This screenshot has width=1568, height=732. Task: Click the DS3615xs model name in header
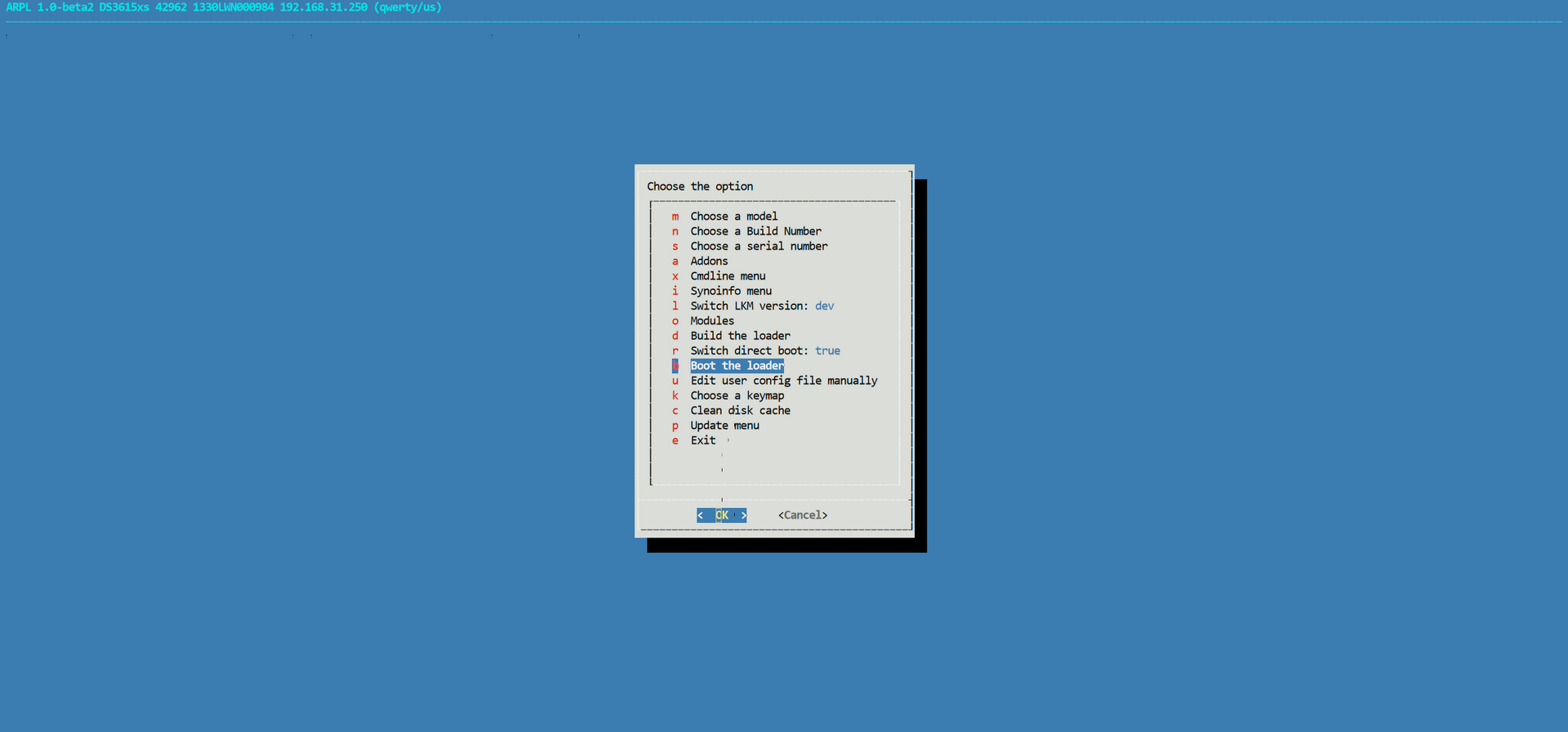coord(124,7)
